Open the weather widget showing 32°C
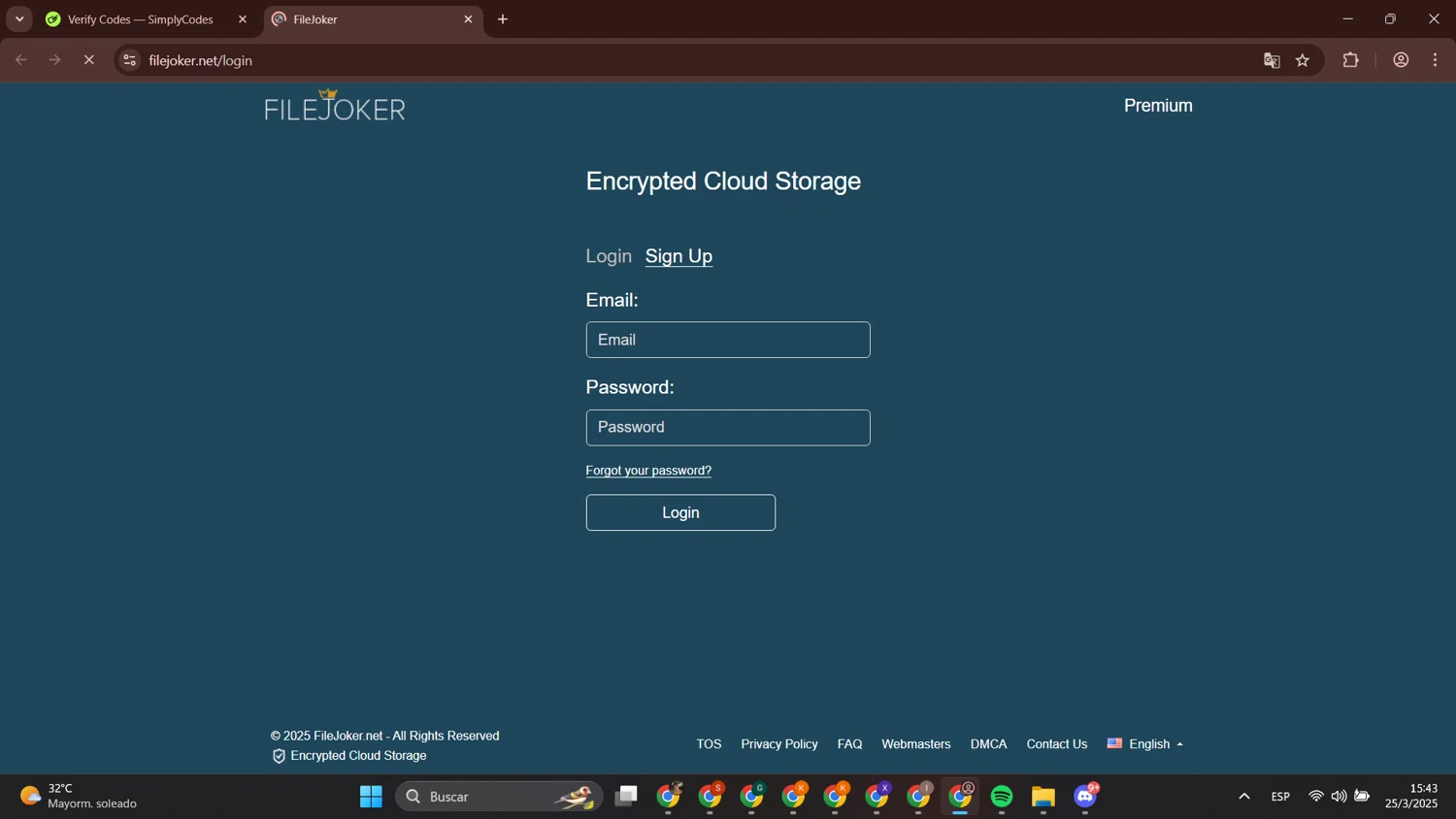The height and width of the screenshot is (819, 1456). (79, 797)
